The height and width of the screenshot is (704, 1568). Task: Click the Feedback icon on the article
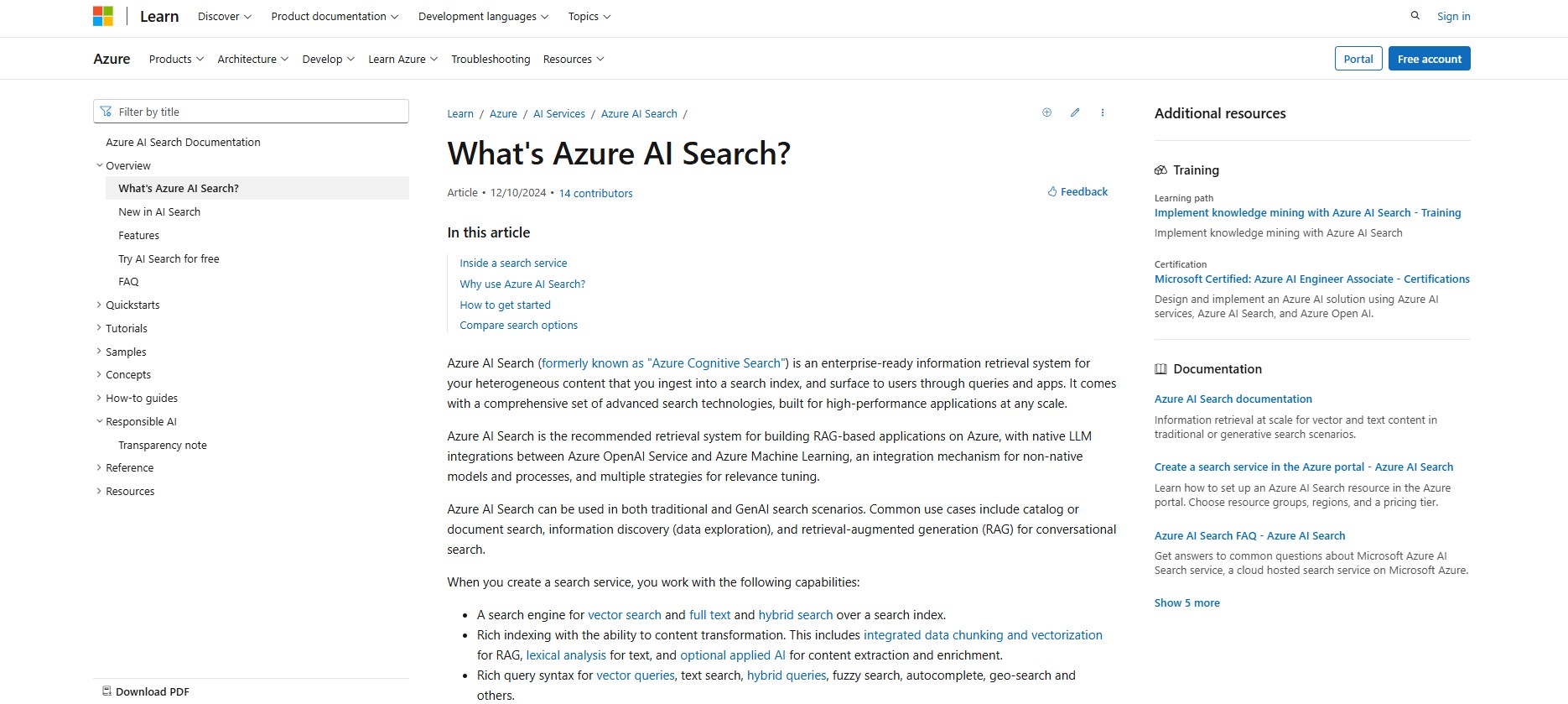click(1052, 191)
